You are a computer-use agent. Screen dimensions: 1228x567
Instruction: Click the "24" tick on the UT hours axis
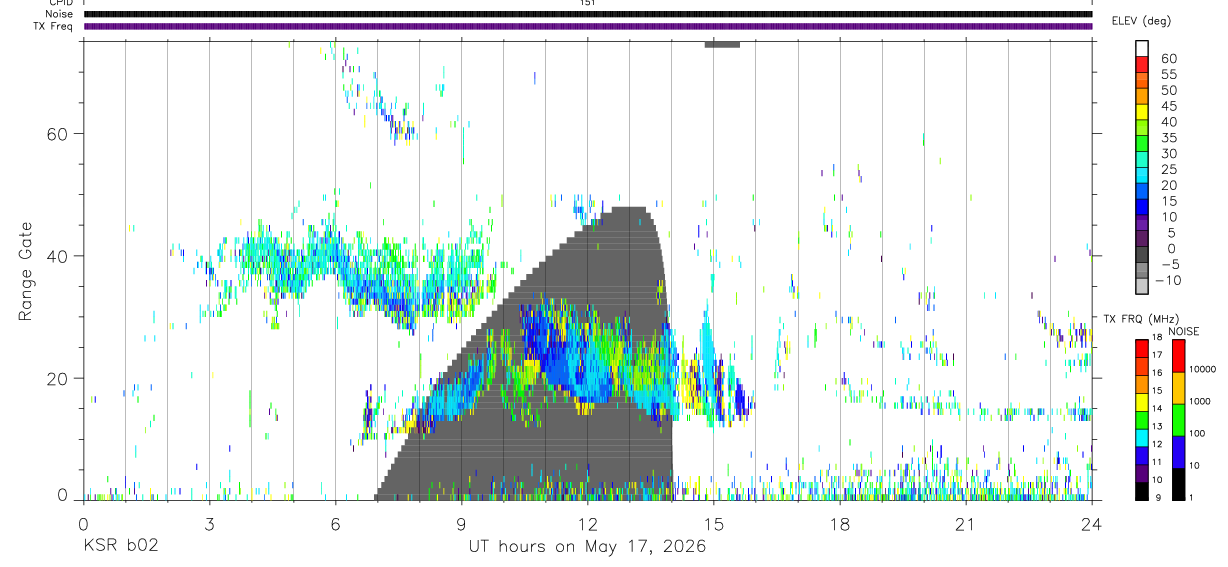[1092, 524]
